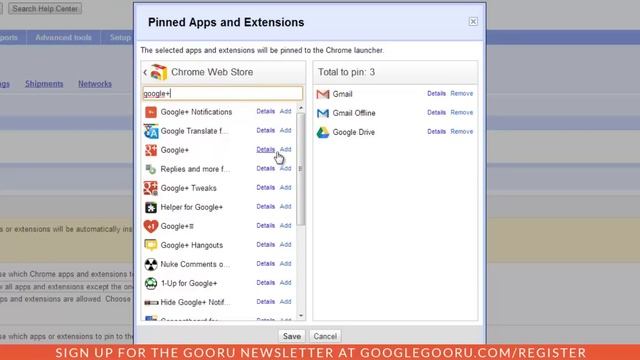
Task: Open Details for the Google+ app
Action: [265, 150]
